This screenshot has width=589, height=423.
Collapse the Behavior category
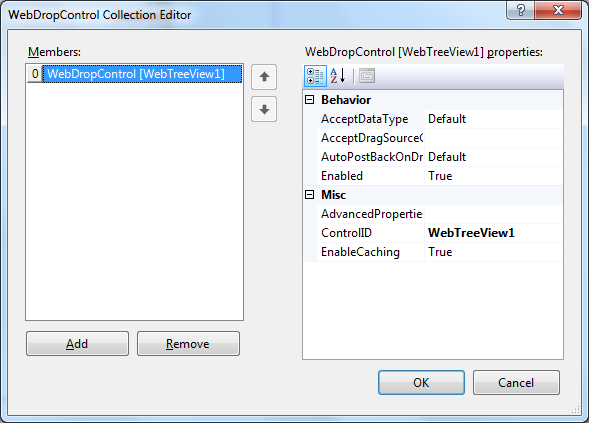(310, 100)
